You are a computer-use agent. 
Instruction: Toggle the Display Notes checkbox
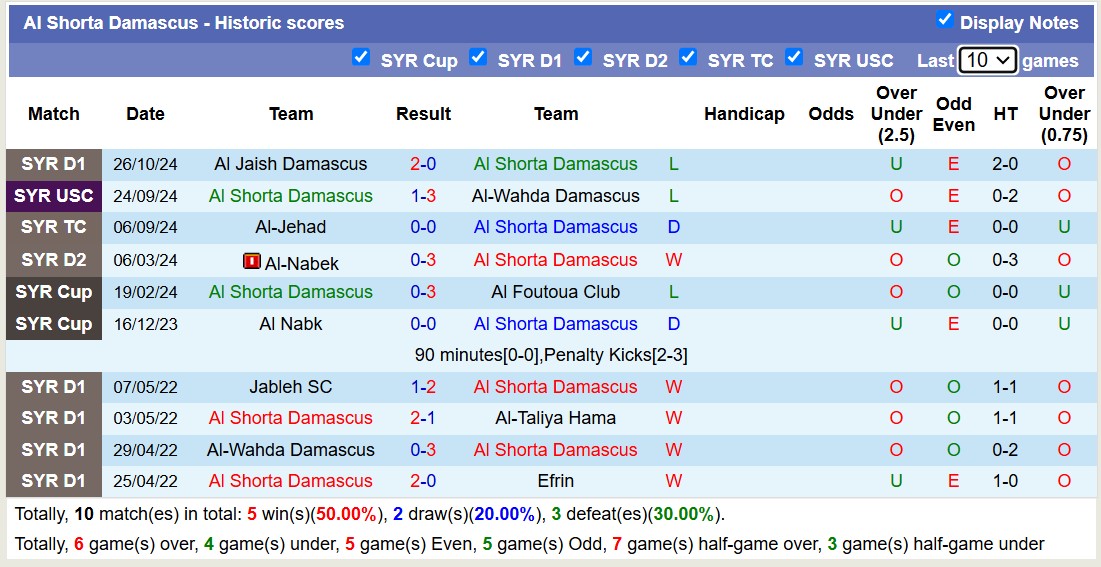coord(944,20)
